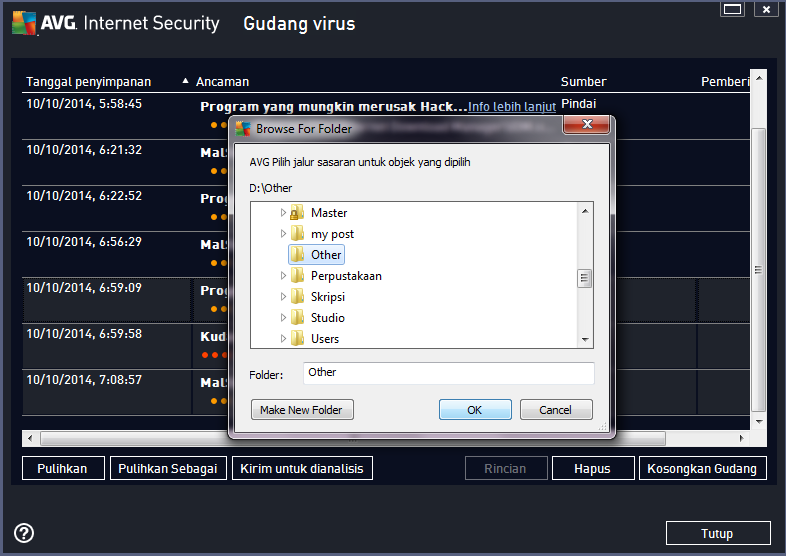The image size is (786, 556).
Task: Select the Other folder in tree
Action: [326, 255]
